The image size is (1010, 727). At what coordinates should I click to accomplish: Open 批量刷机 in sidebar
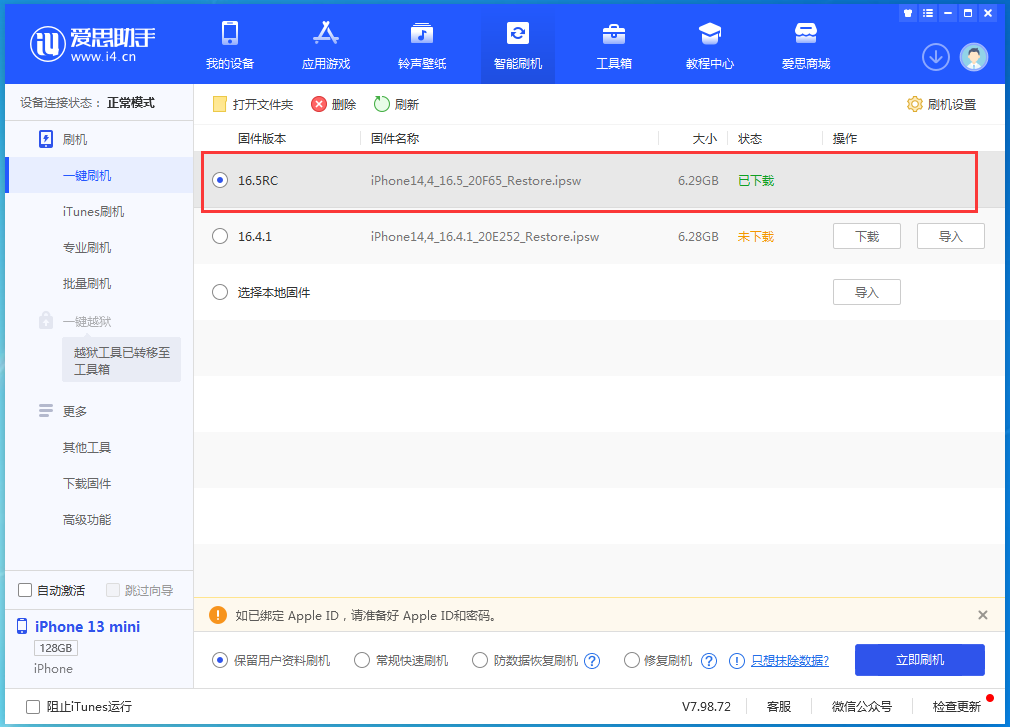tap(87, 283)
